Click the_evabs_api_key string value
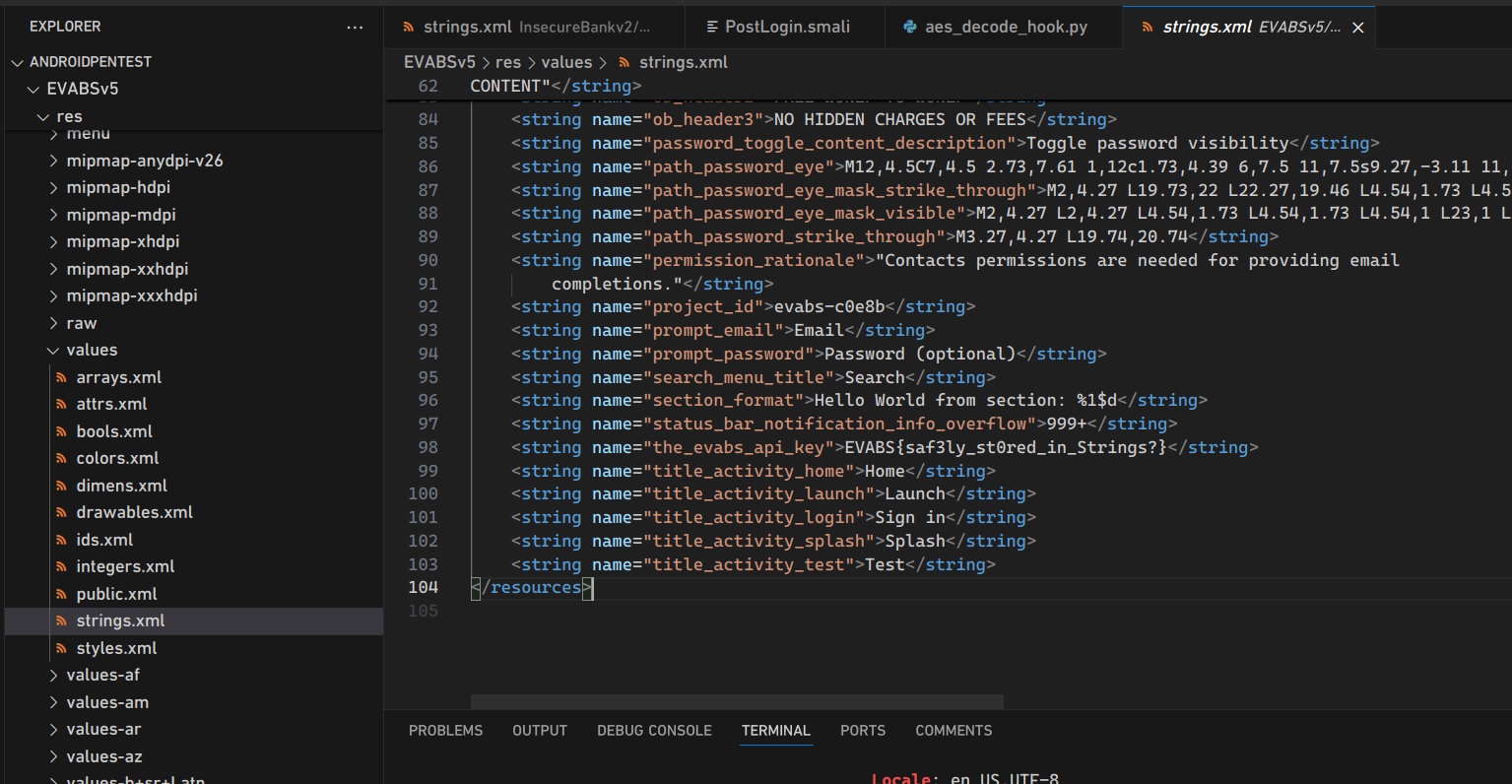This screenshot has width=1512, height=784. point(1006,447)
